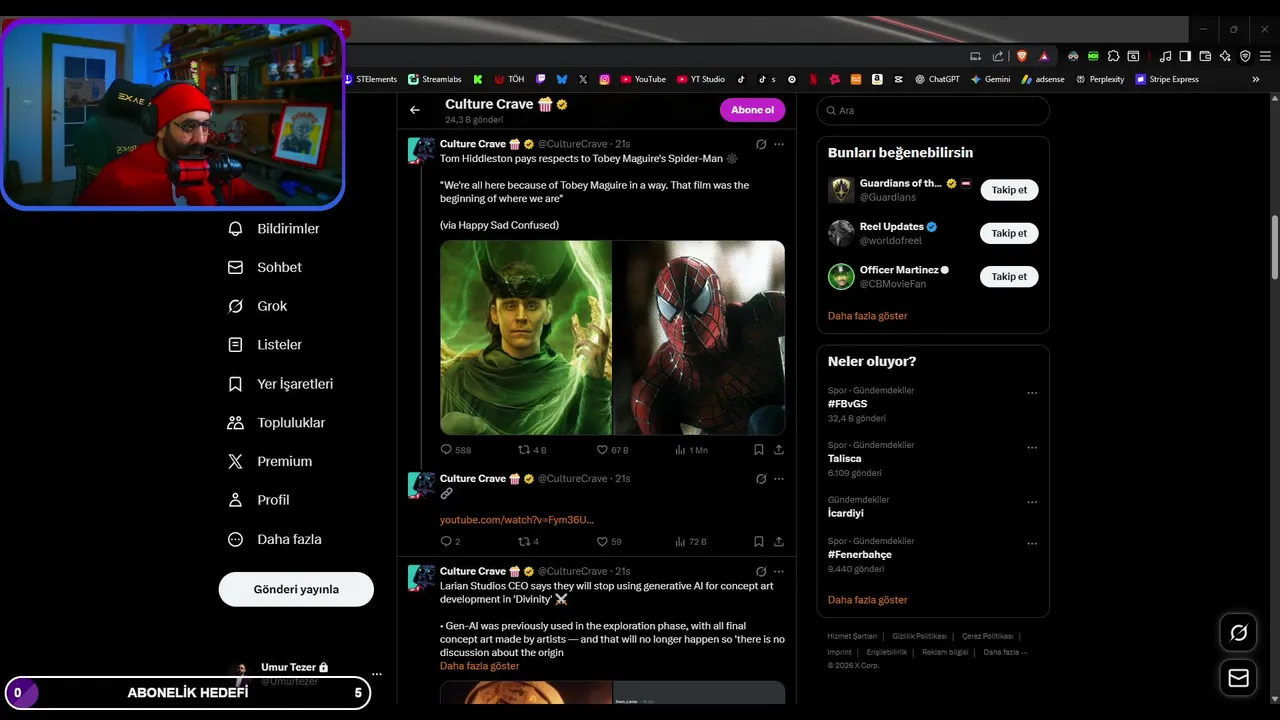The image size is (1280, 720).
Task: Follow Officer Martinez with Takip et
Action: [x=1009, y=276]
